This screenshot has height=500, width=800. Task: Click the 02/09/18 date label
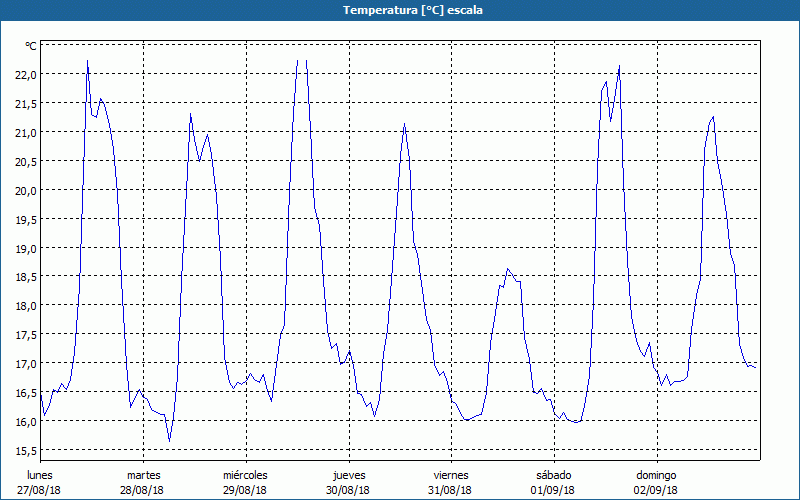coord(656,490)
